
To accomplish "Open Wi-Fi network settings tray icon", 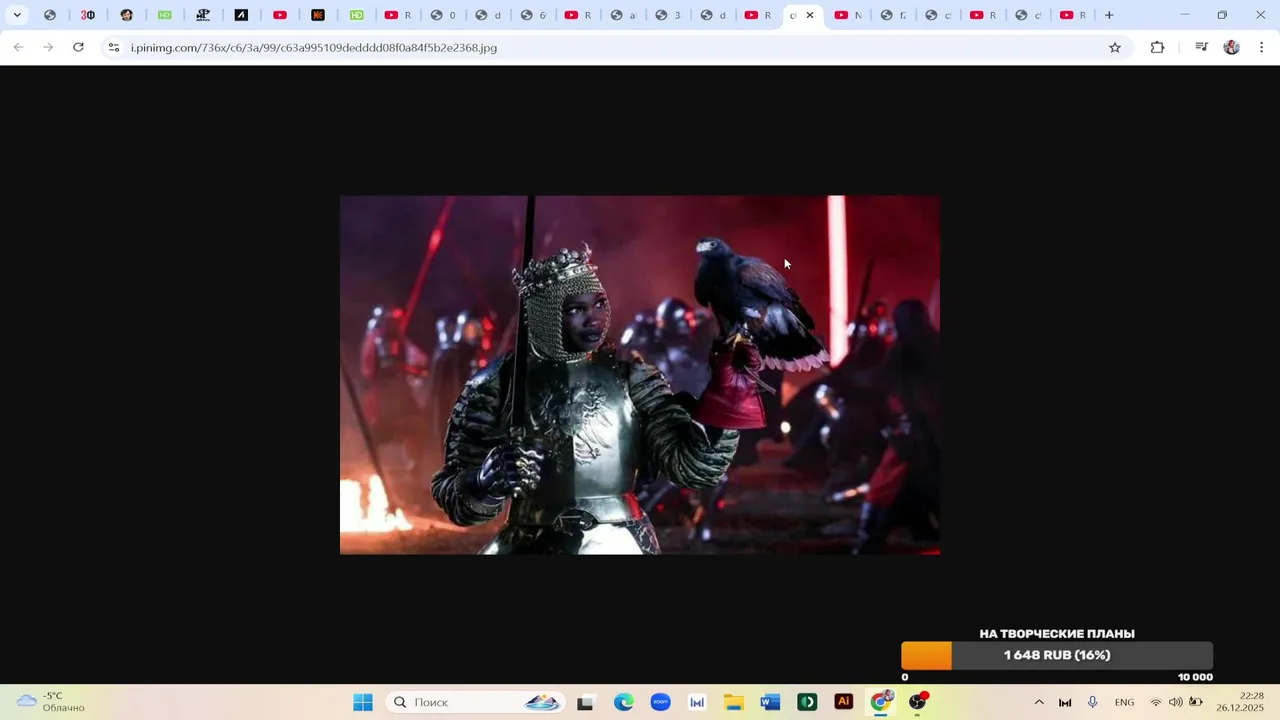I will [x=1156, y=702].
